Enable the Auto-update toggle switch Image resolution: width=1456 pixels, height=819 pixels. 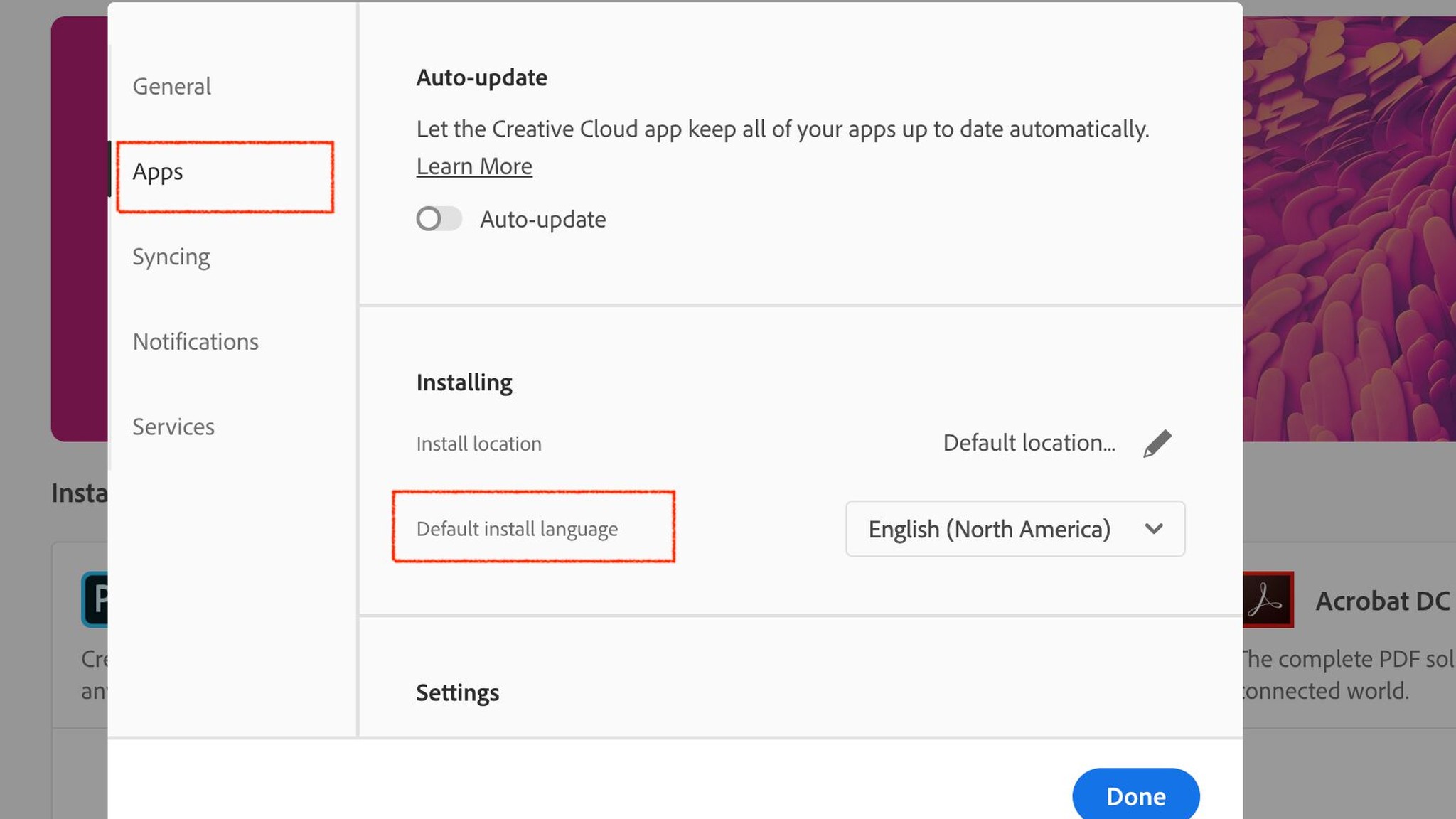pos(439,219)
